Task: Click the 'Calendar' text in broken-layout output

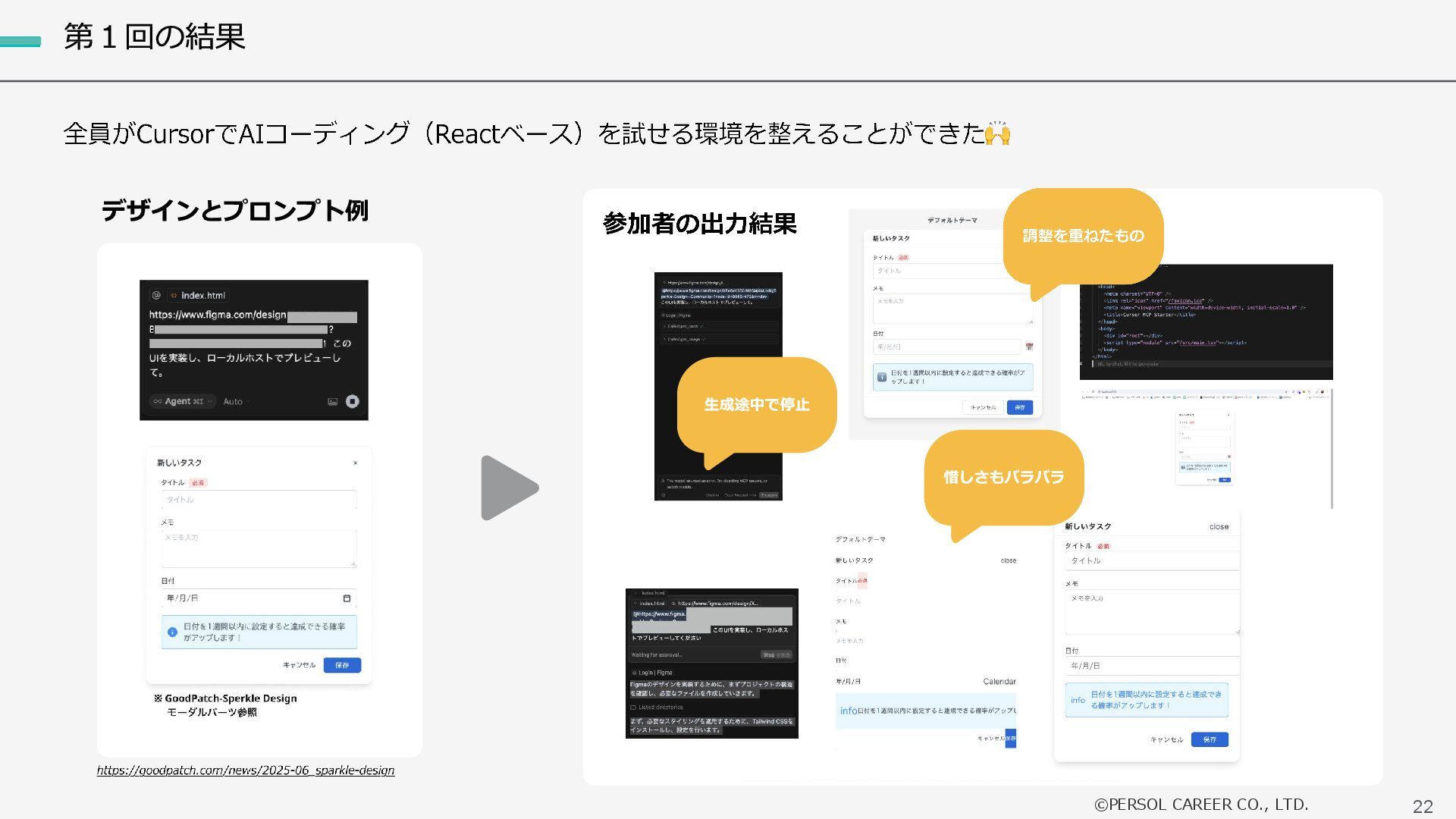Action: (999, 681)
